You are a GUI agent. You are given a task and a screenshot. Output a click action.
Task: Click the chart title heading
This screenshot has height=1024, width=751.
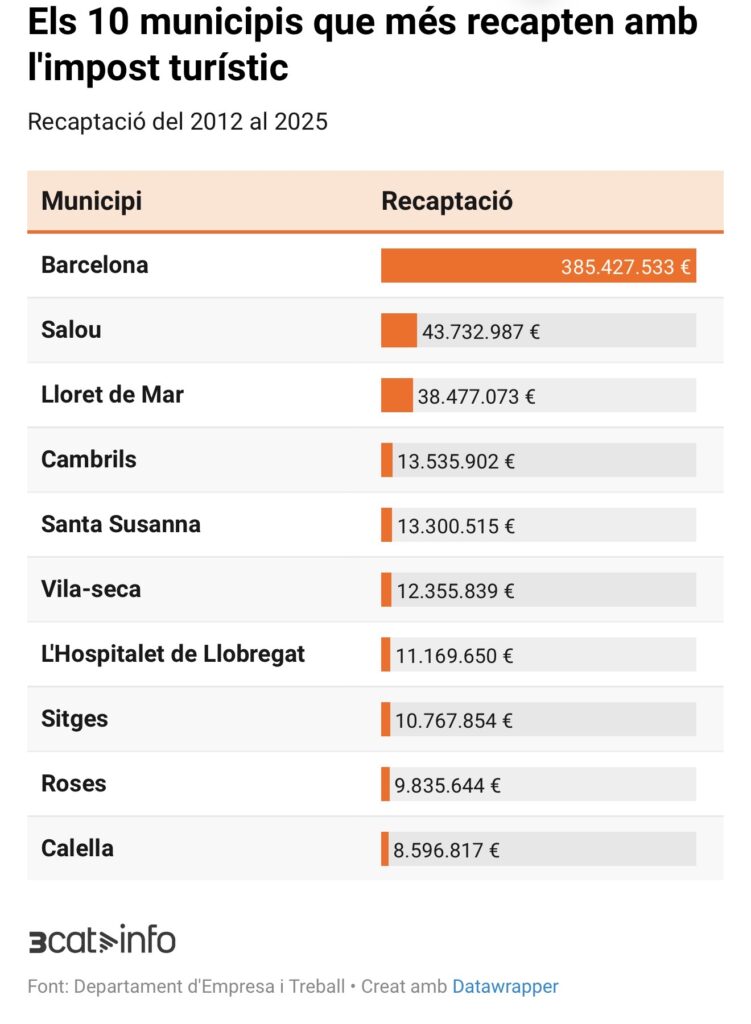pos(362,45)
